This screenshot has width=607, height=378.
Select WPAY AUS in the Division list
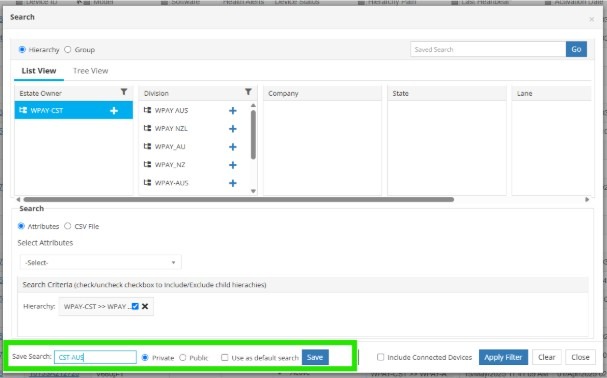point(171,110)
